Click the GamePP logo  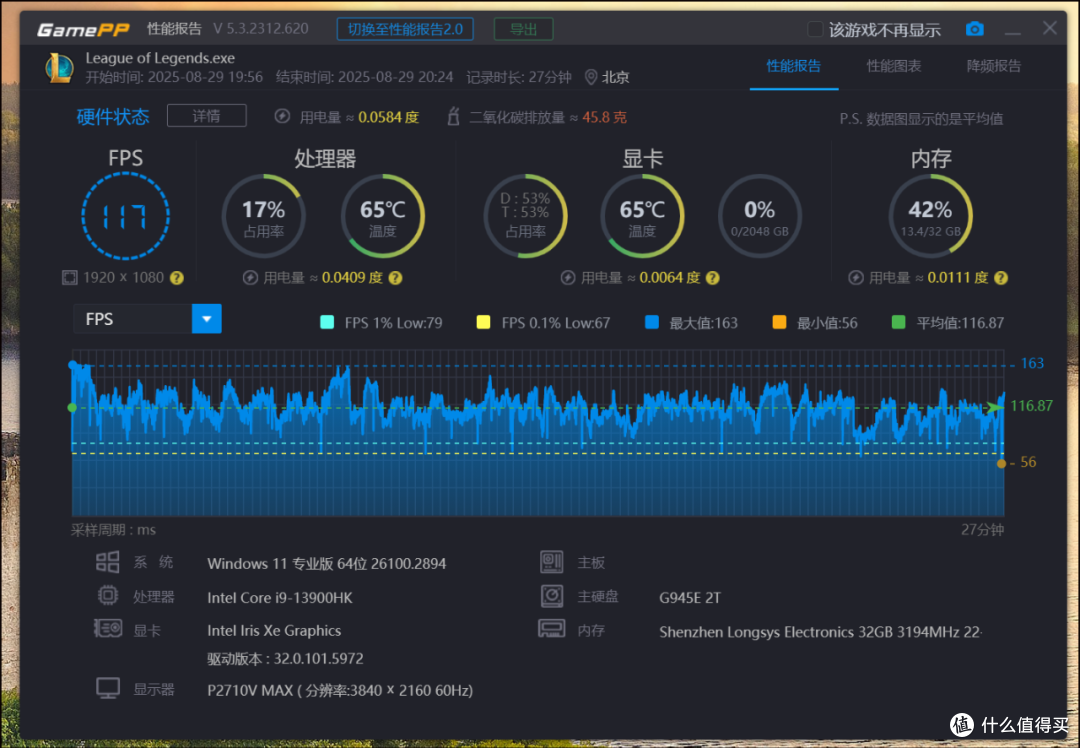click(x=83, y=30)
